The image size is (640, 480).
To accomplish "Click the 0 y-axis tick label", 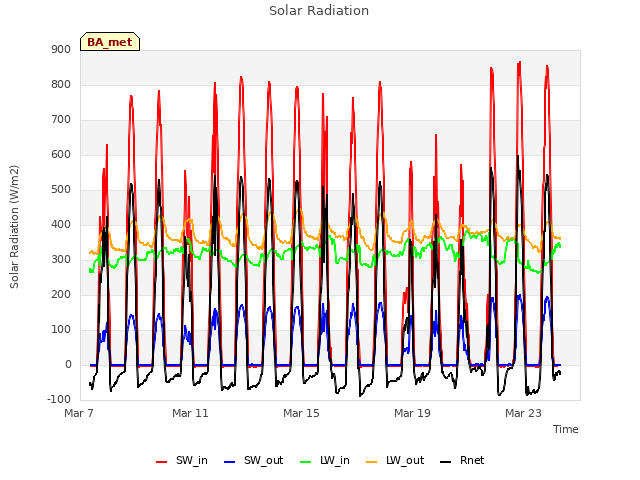I will point(68,365).
